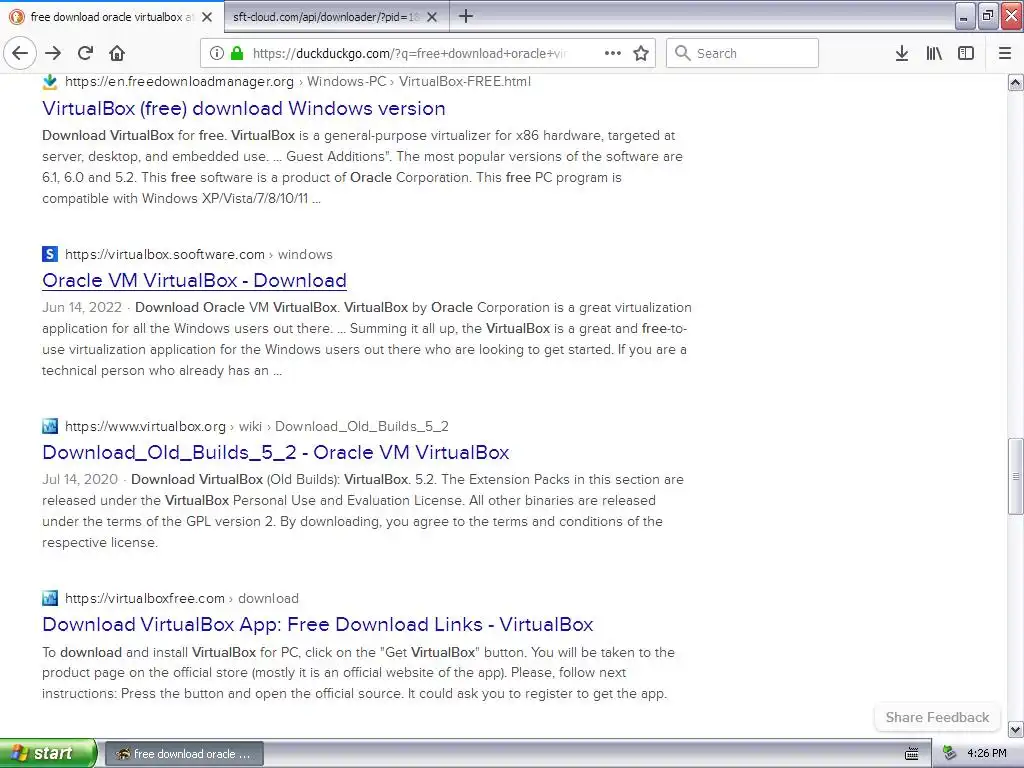Click the Share Feedback button
The height and width of the screenshot is (768, 1024).
coord(937,717)
